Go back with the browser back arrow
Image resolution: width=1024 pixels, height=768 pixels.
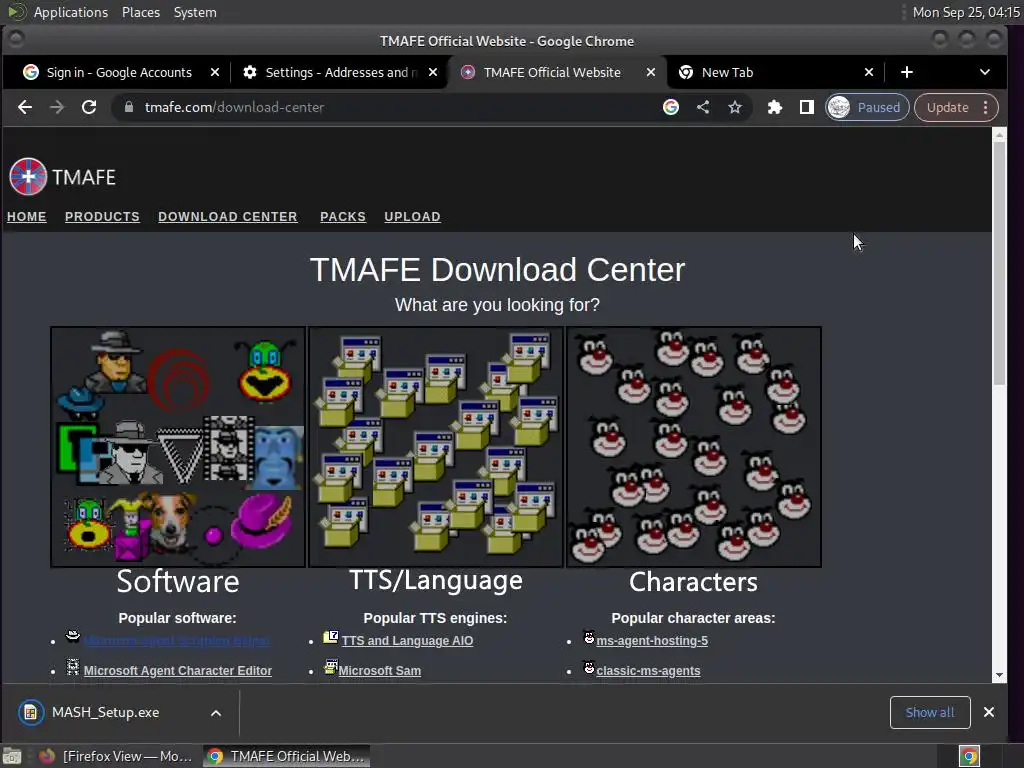point(25,107)
